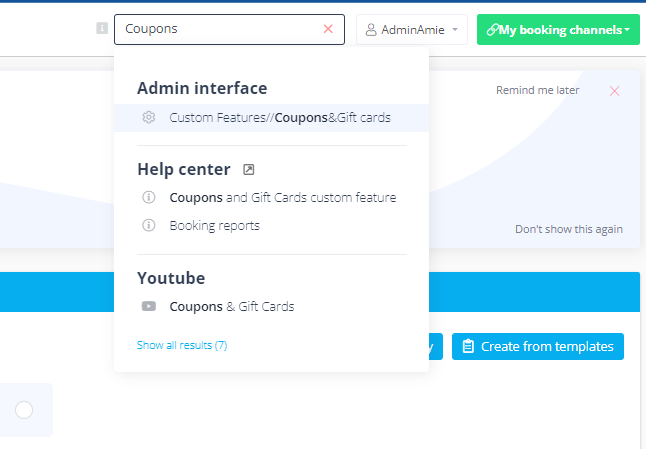Click the gear icon for Custom Features result
This screenshot has height=449, width=646.
coord(149,117)
